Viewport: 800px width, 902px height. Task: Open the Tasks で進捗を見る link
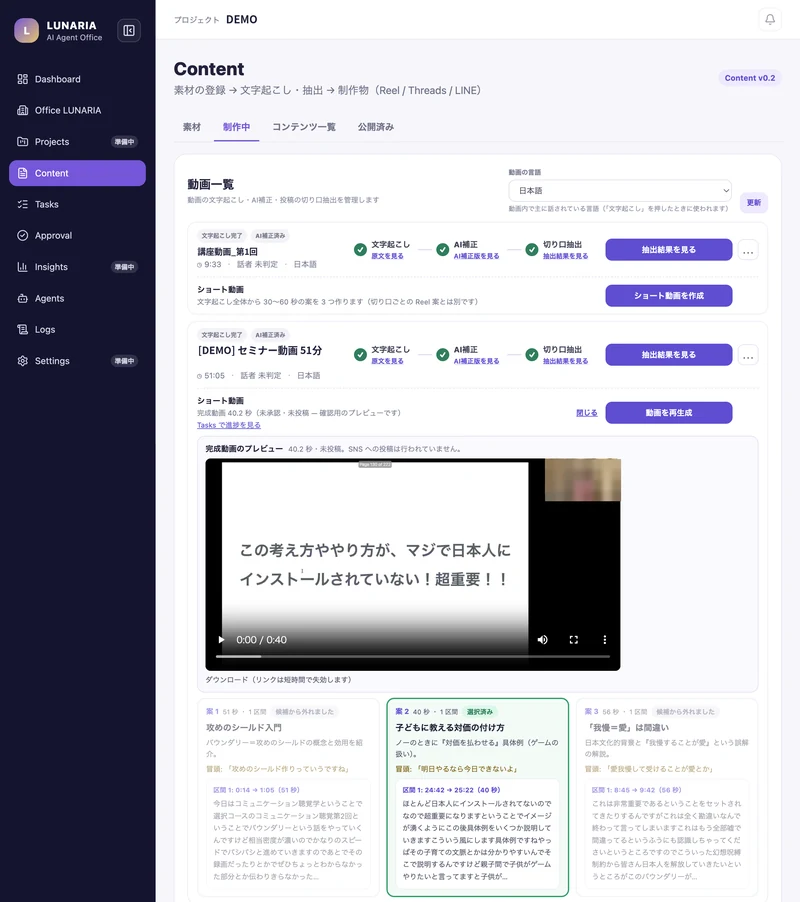[229, 425]
